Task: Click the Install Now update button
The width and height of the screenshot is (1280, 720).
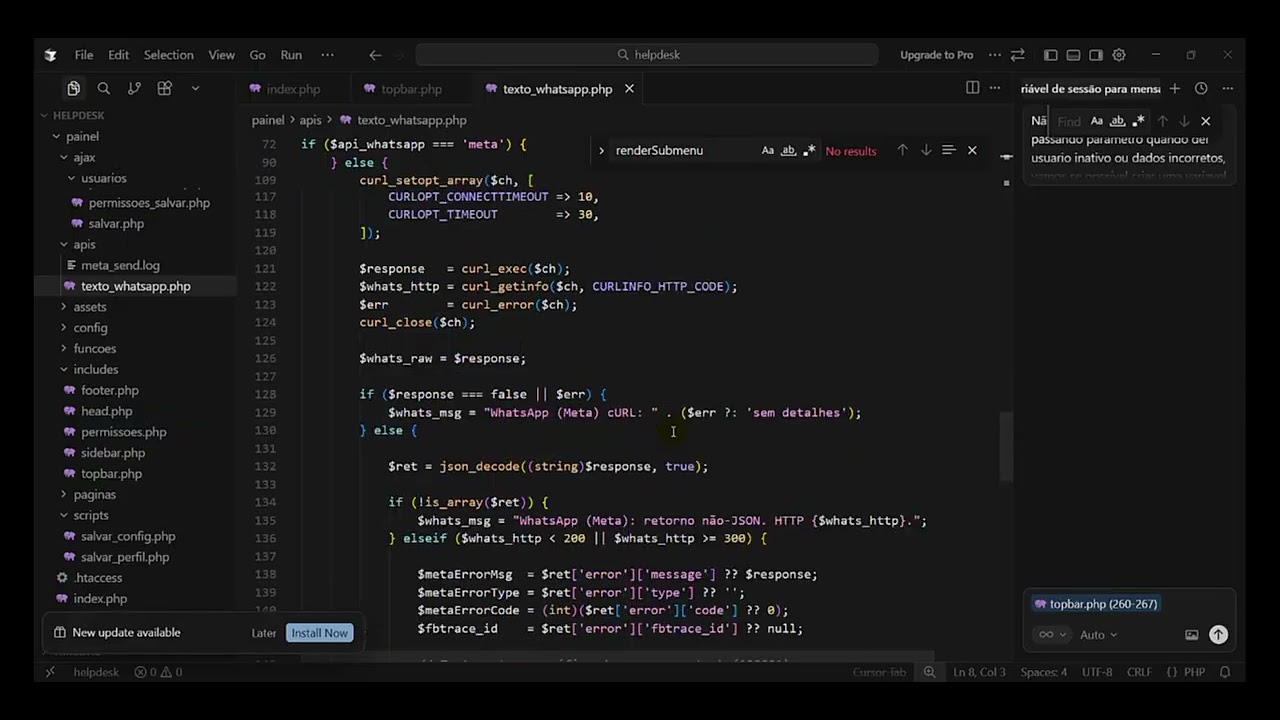Action: click(x=320, y=633)
